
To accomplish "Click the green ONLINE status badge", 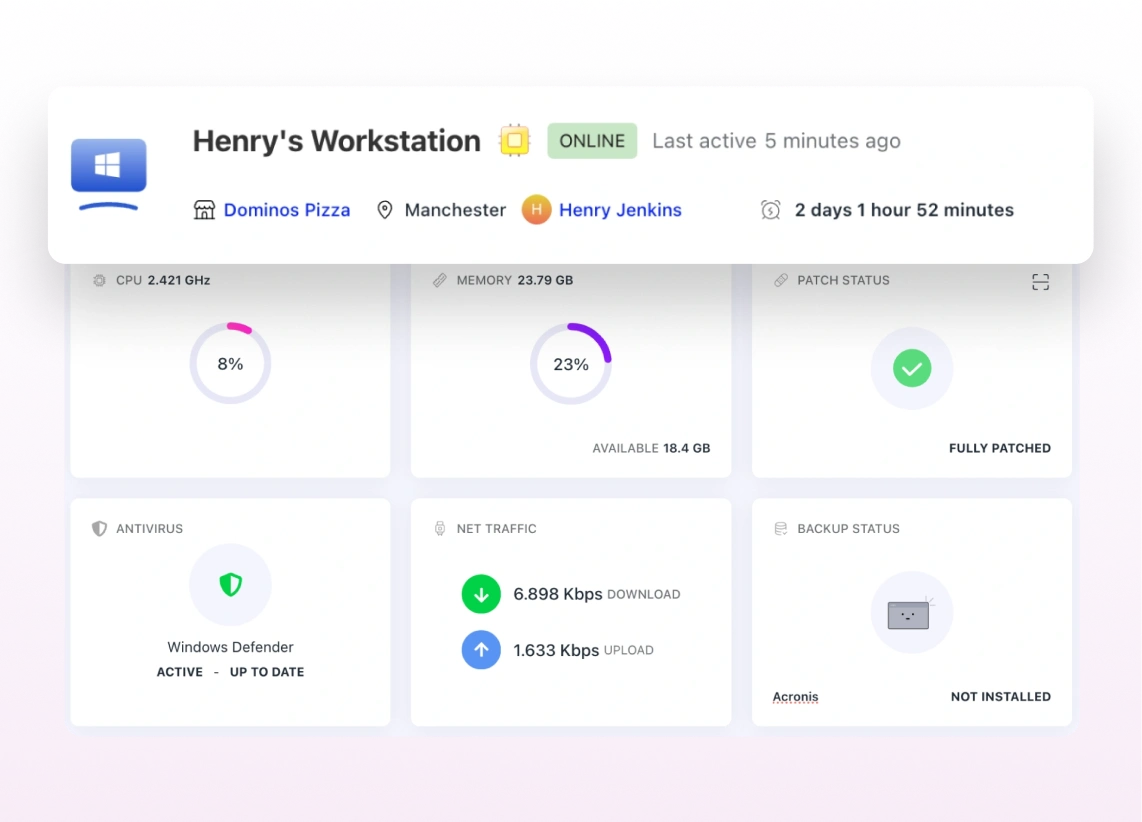I will [592, 141].
